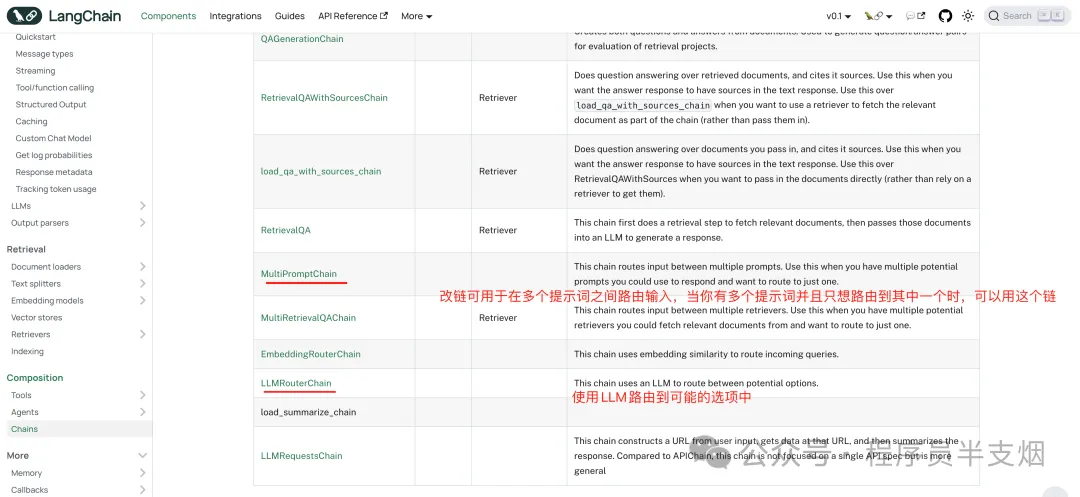This screenshot has height=497, width=1080.
Task: Open the chat feedback external link icon
Action: coord(915,16)
